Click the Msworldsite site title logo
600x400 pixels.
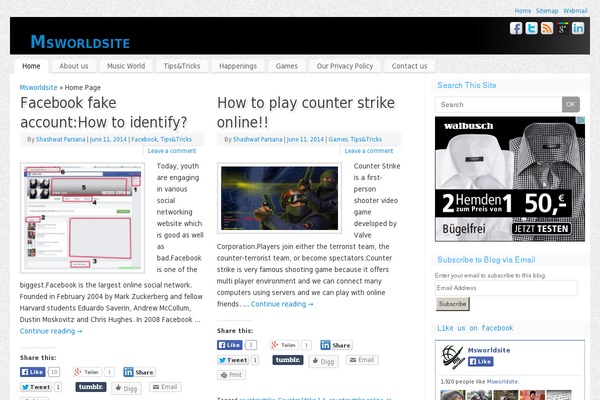(x=80, y=42)
